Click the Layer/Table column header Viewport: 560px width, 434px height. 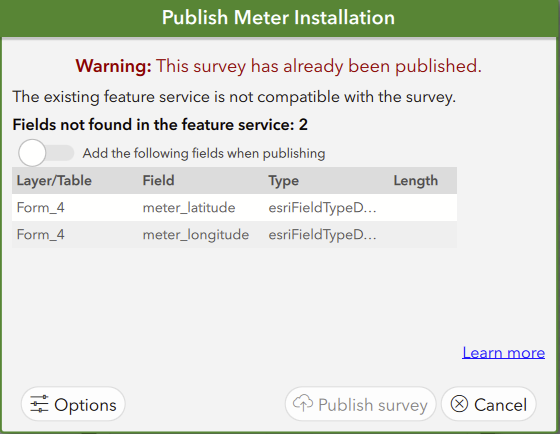(54, 181)
